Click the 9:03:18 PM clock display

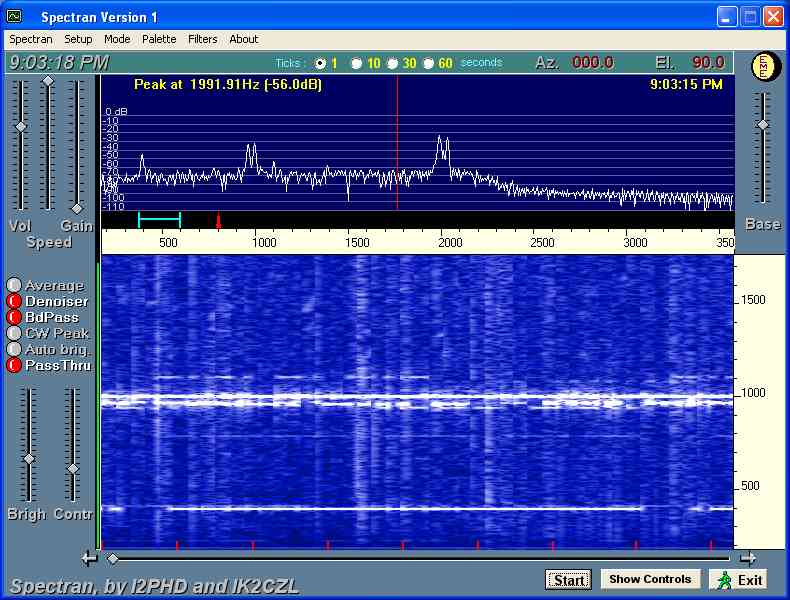point(59,63)
